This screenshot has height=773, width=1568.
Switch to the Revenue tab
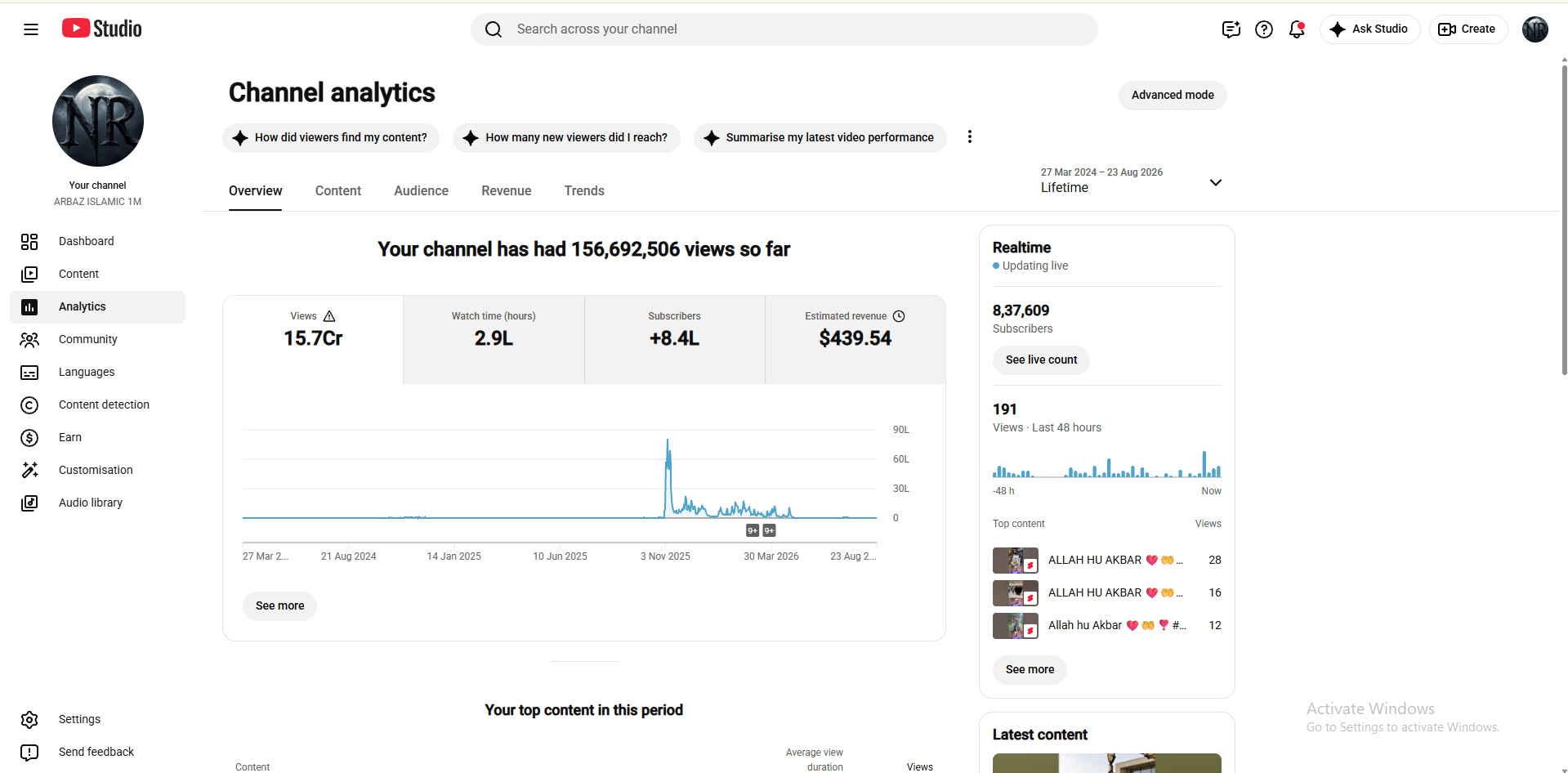pyautogui.click(x=507, y=190)
